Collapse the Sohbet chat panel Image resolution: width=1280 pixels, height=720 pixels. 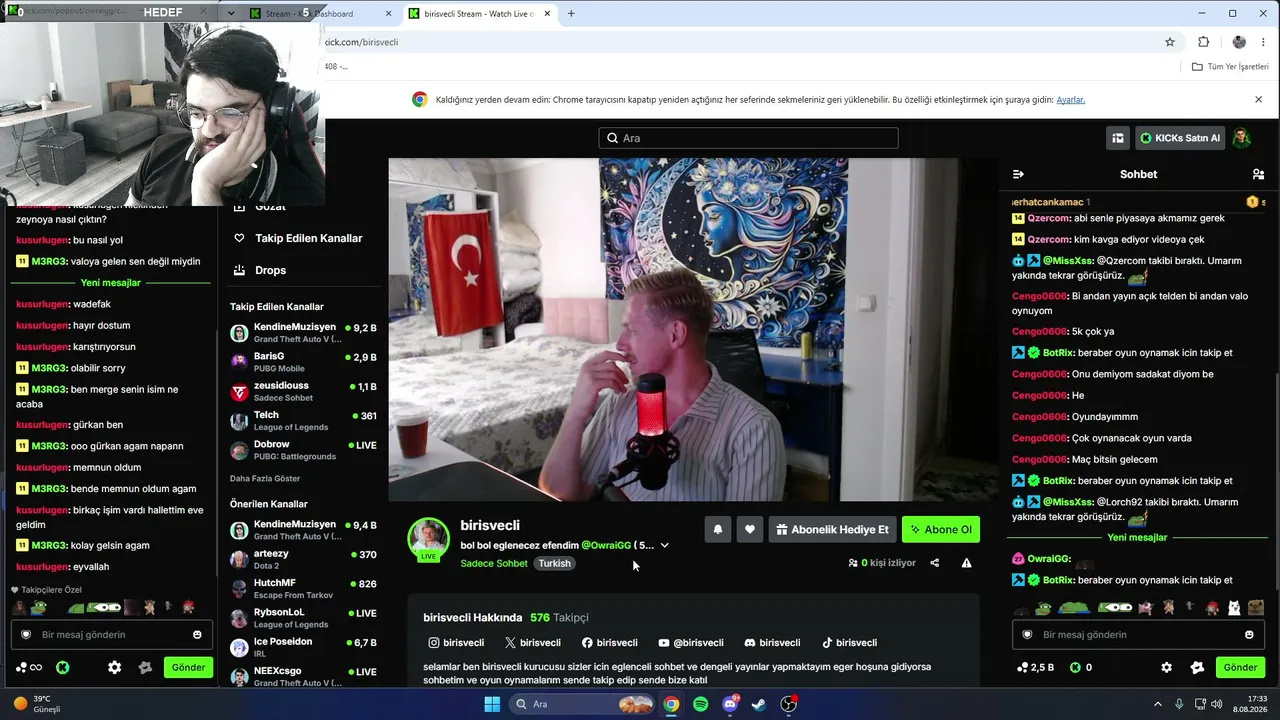(x=1018, y=174)
